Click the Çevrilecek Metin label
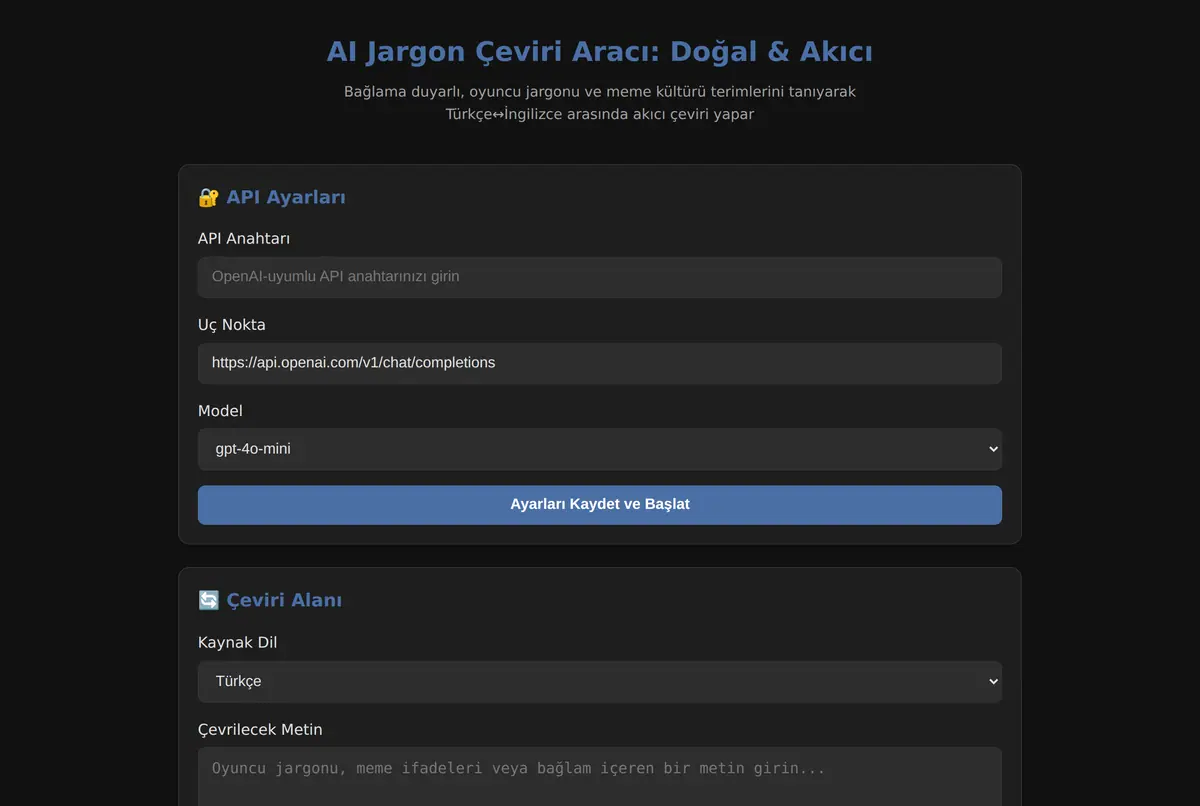Viewport: 1200px width, 806px height. coord(260,729)
